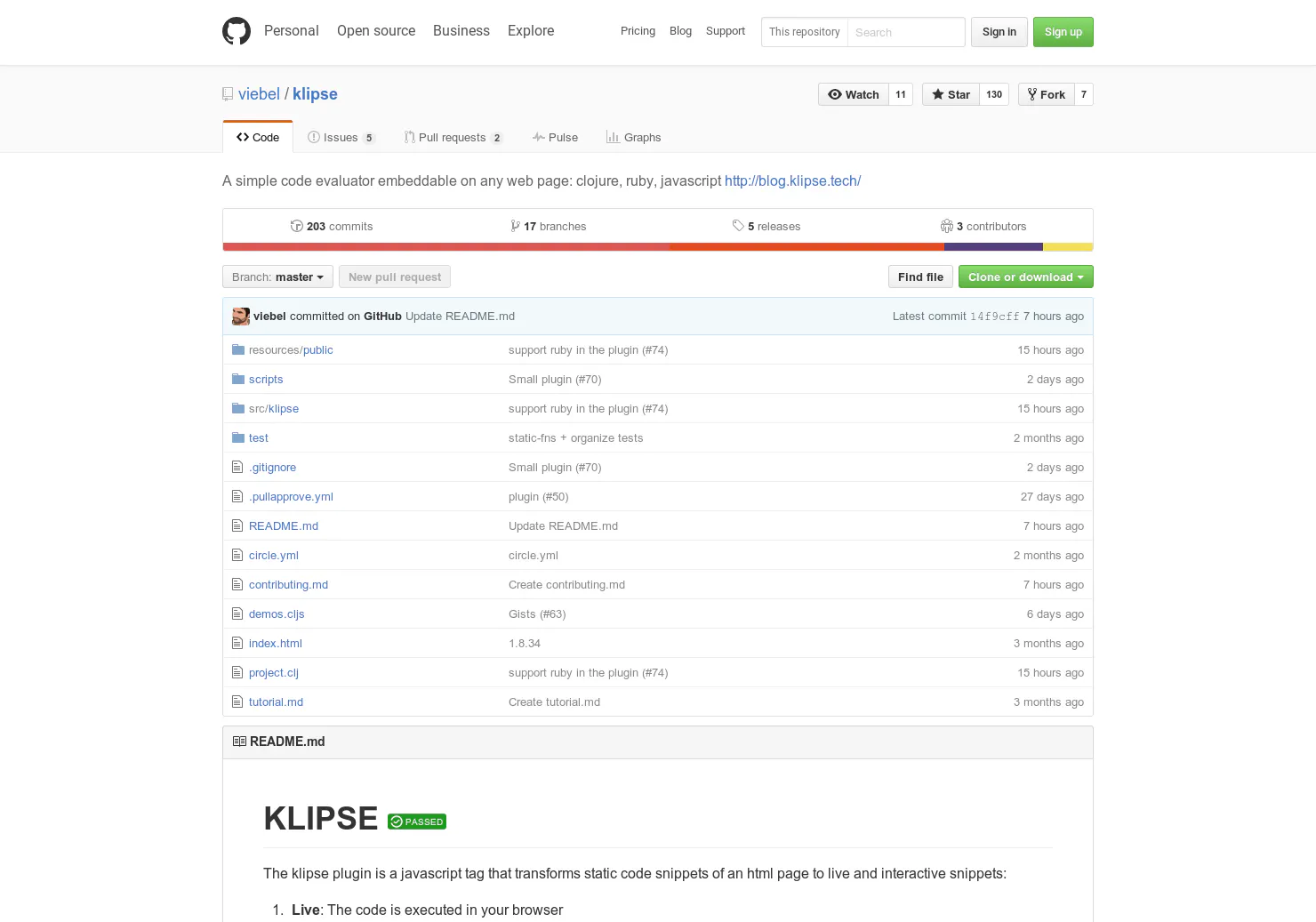Click the index.html file icon
Image resolution: width=1316 pixels, height=922 pixels.
point(237,643)
